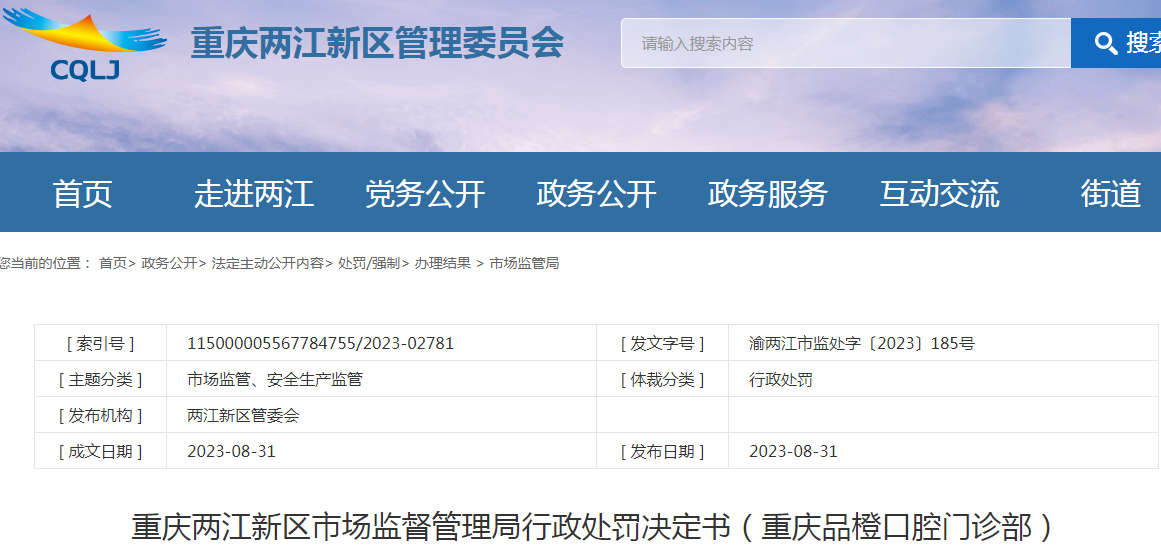1161x554 pixels.
Task: Open the 政务公开 navigation menu item
Action: tap(597, 193)
